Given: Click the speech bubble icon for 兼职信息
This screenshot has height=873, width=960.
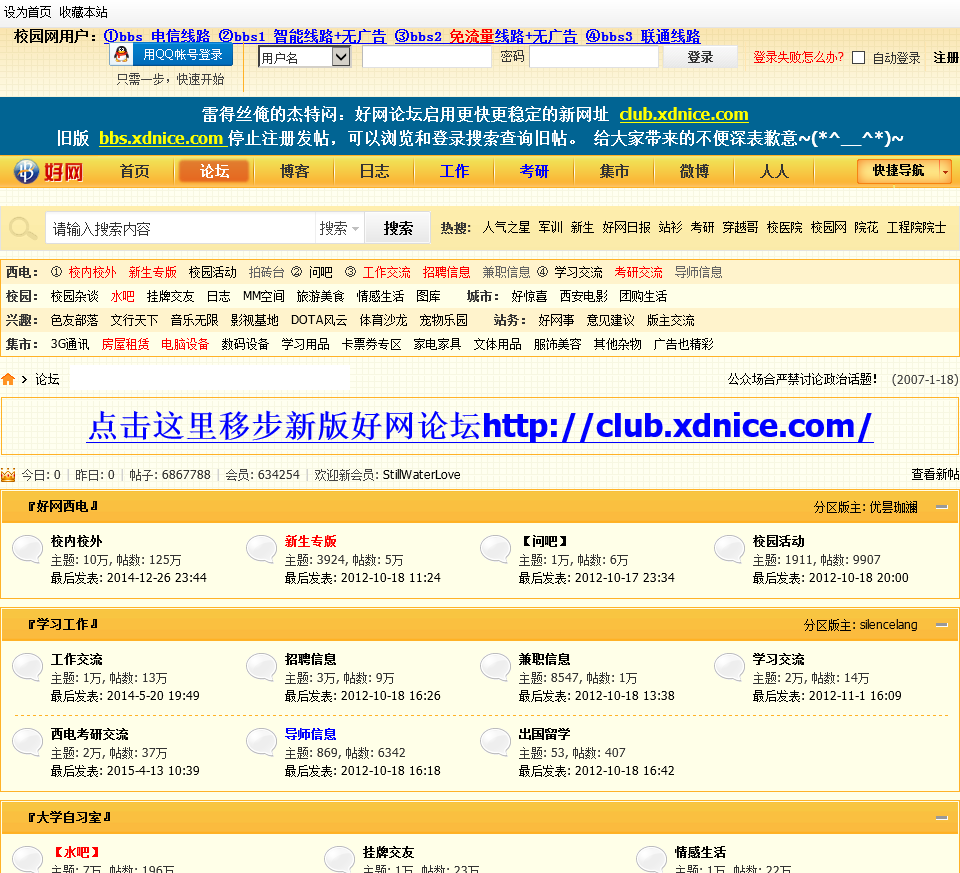Looking at the screenshot, I should [495, 667].
